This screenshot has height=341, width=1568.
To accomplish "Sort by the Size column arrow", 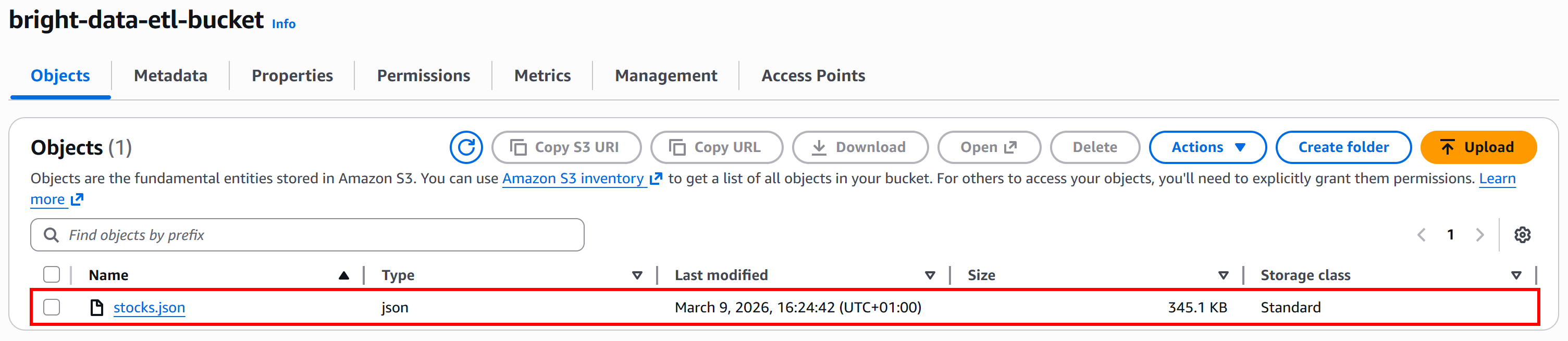I will [x=1223, y=275].
